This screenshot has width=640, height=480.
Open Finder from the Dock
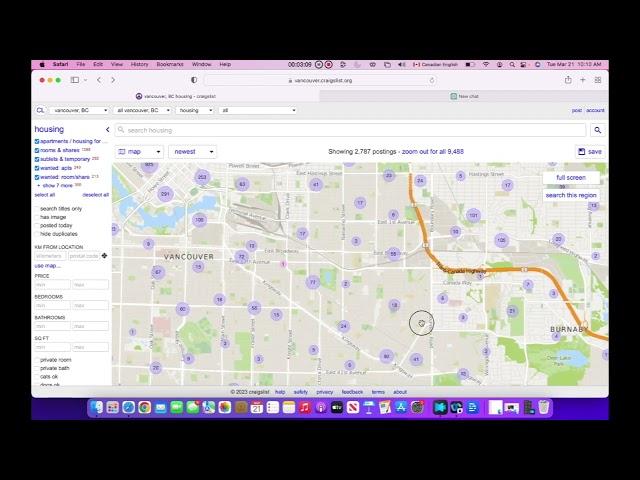click(x=97, y=407)
